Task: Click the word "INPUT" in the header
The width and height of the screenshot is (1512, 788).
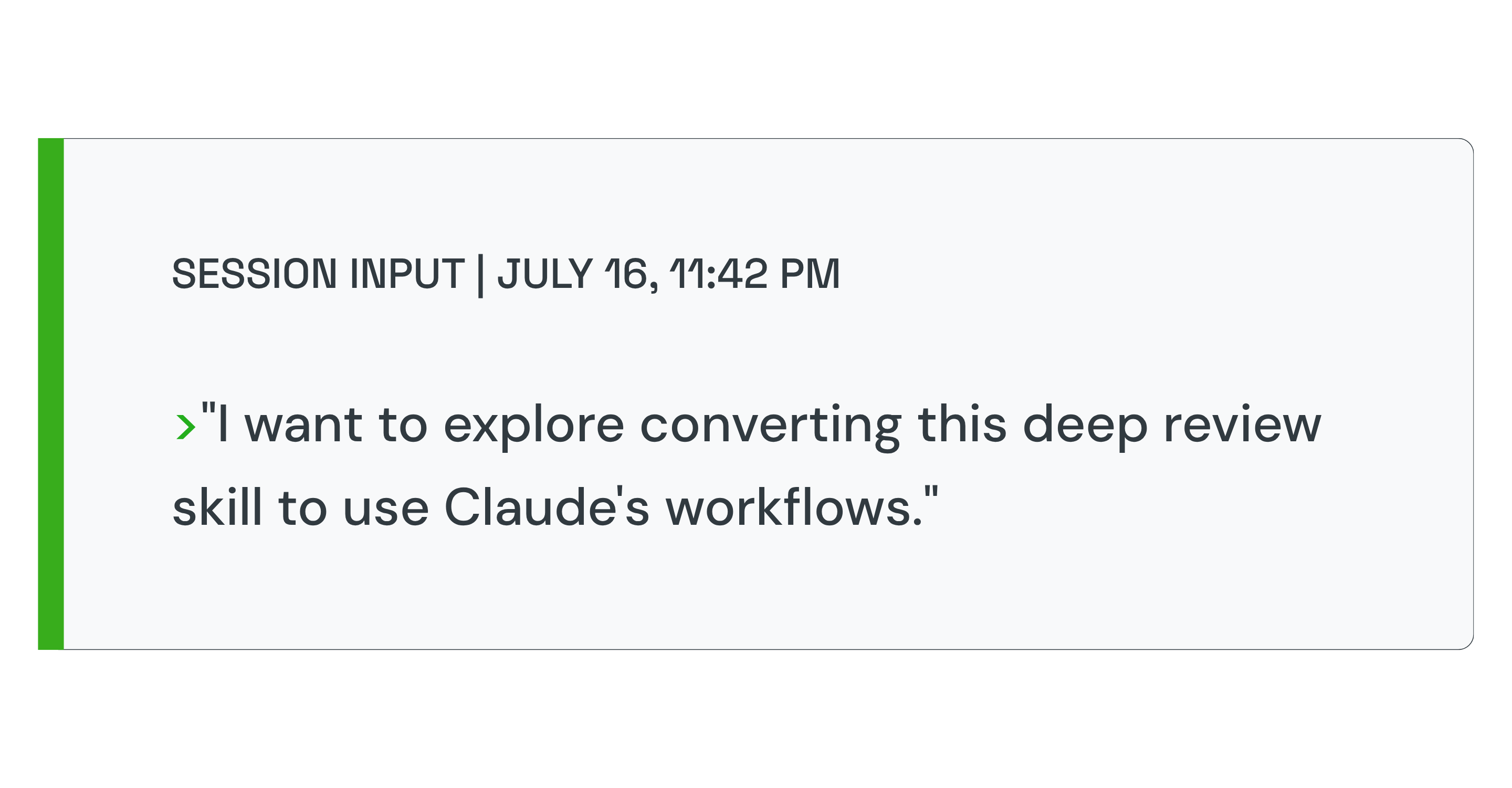Action: tap(407, 274)
